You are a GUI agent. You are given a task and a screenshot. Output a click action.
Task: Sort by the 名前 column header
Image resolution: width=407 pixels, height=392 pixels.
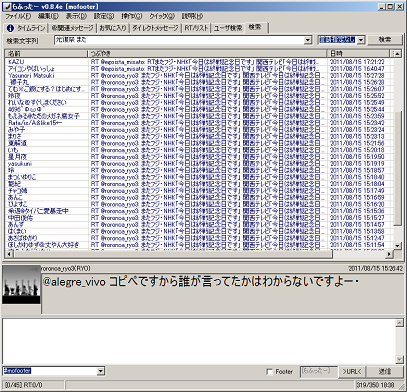46,53
